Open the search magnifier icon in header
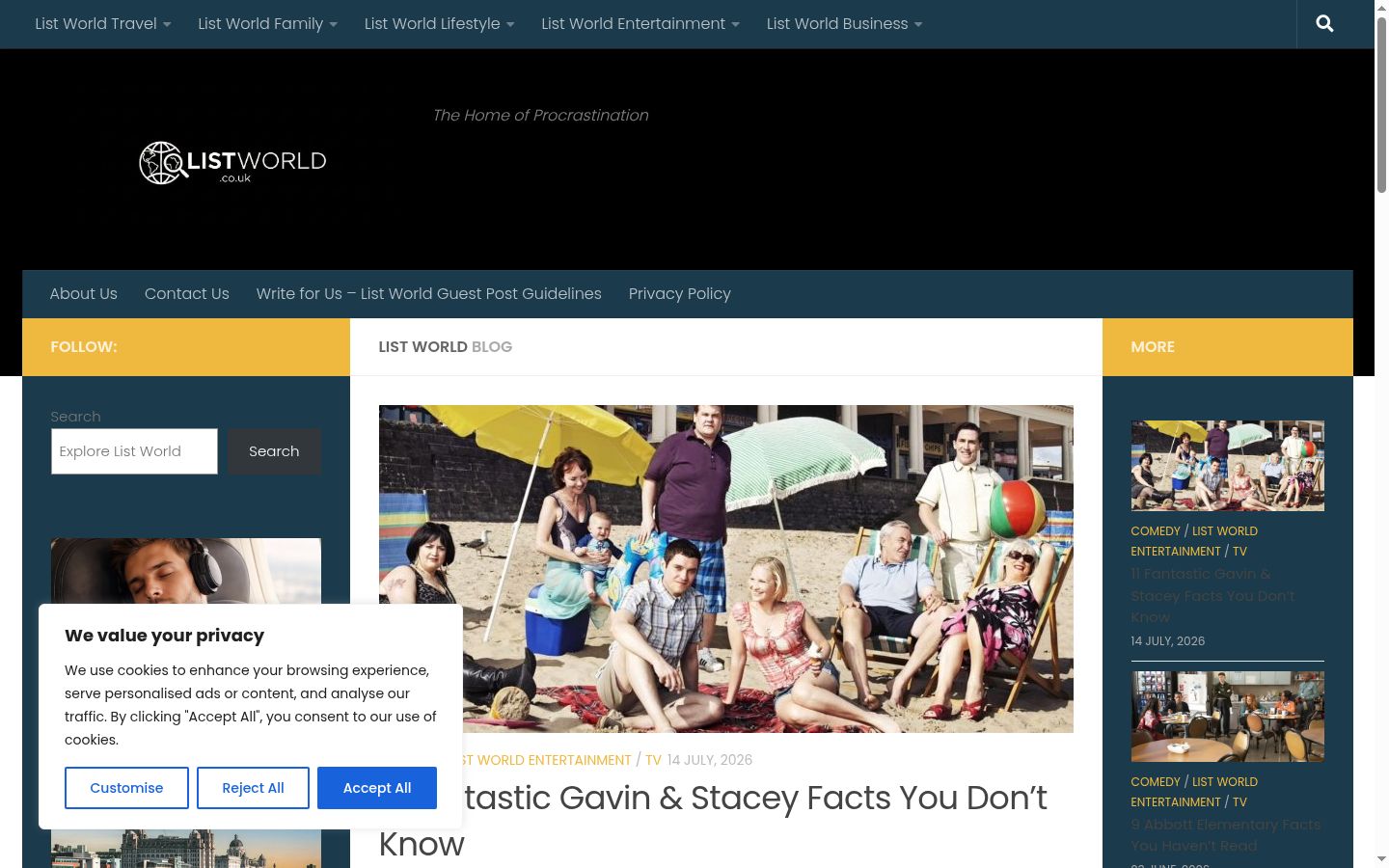 [x=1324, y=24]
